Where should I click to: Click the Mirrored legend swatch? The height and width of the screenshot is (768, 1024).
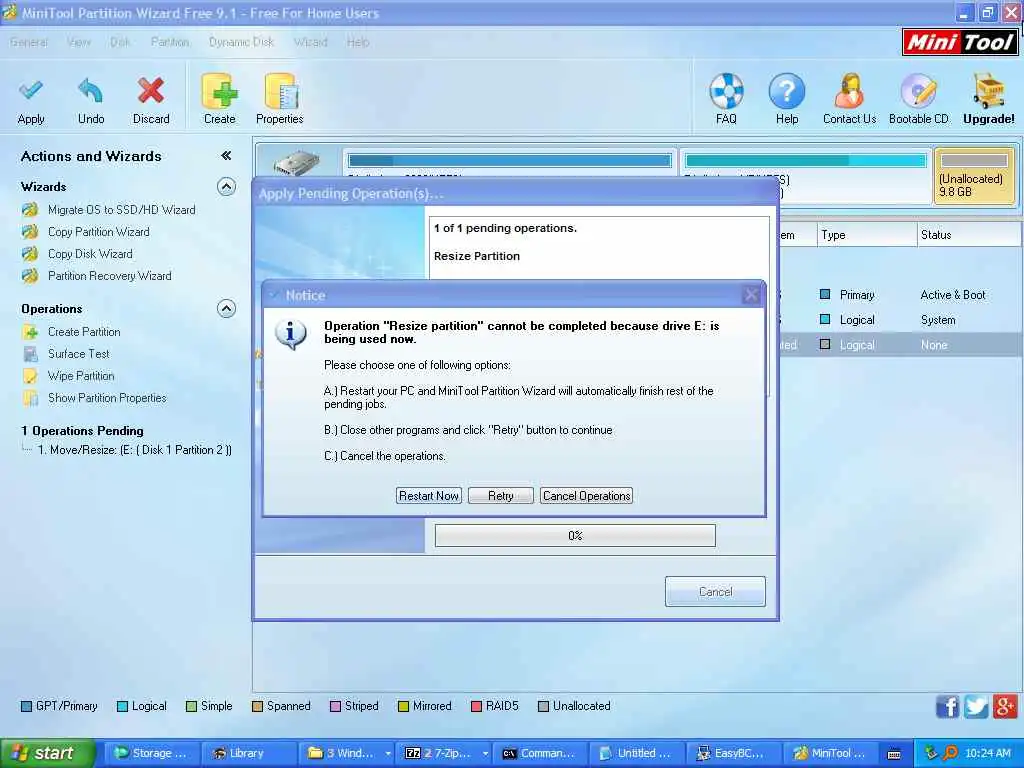(403, 707)
